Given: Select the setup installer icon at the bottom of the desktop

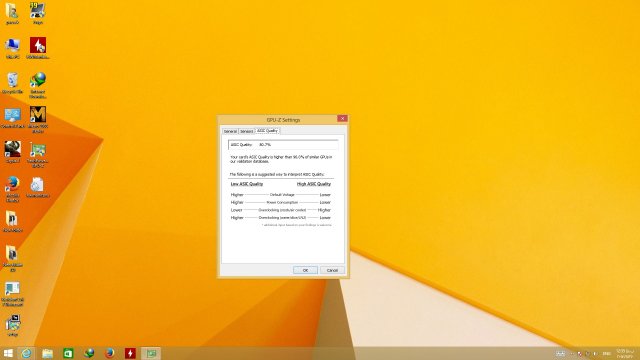Looking at the screenshot, I should [12, 326].
